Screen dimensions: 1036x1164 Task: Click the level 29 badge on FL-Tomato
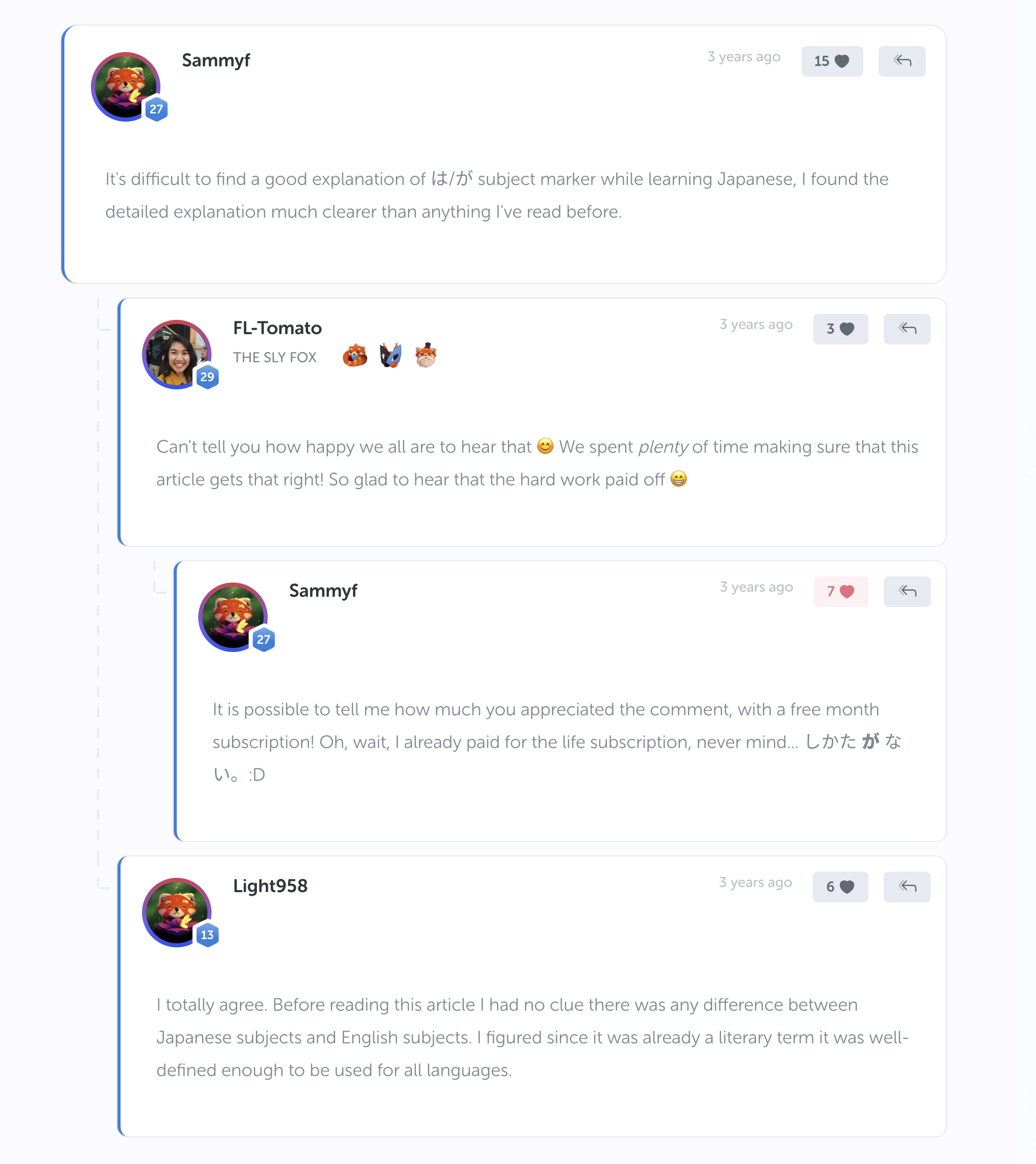click(x=207, y=377)
